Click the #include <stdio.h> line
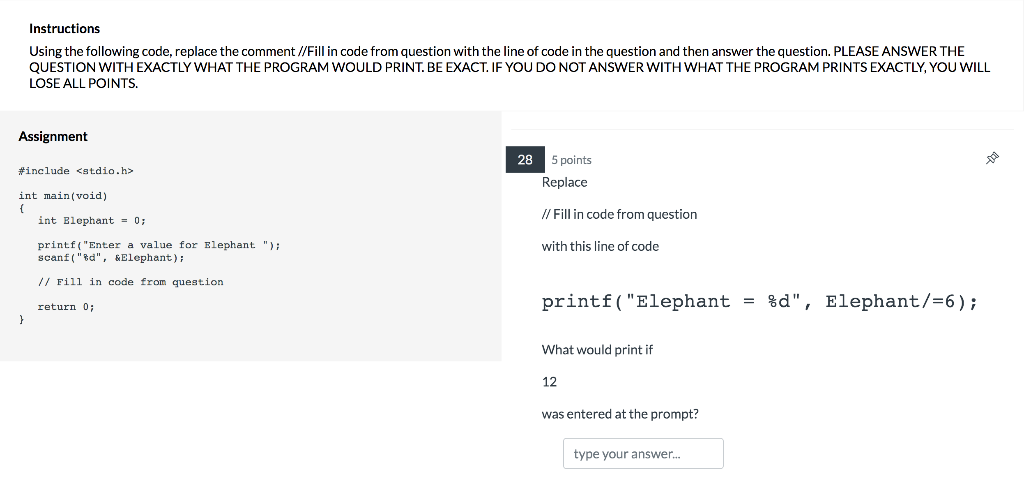 [76, 171]
